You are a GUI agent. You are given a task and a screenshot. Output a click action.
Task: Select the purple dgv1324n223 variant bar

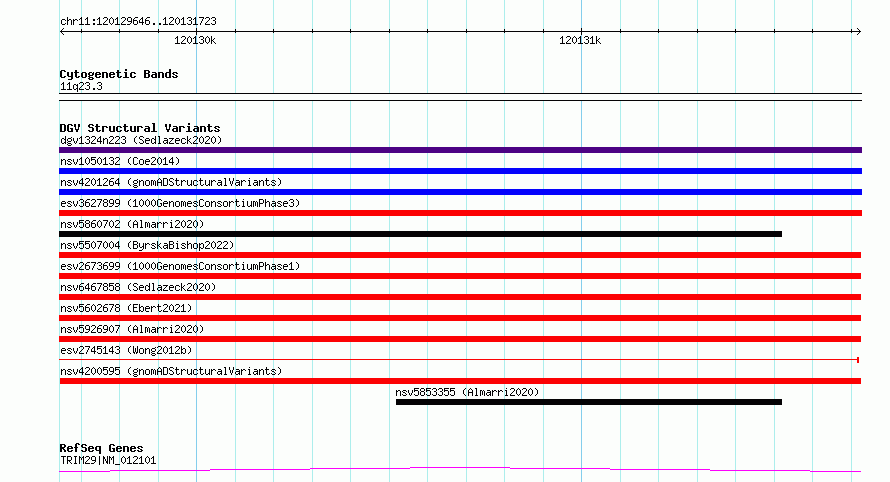(x=460, y=150)
